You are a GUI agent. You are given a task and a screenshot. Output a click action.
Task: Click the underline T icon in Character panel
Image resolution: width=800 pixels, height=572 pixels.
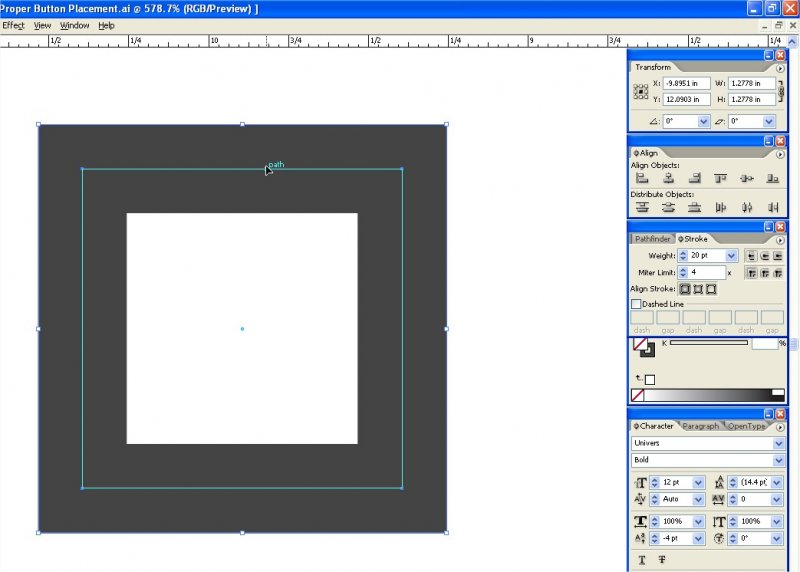coord(642,560)
